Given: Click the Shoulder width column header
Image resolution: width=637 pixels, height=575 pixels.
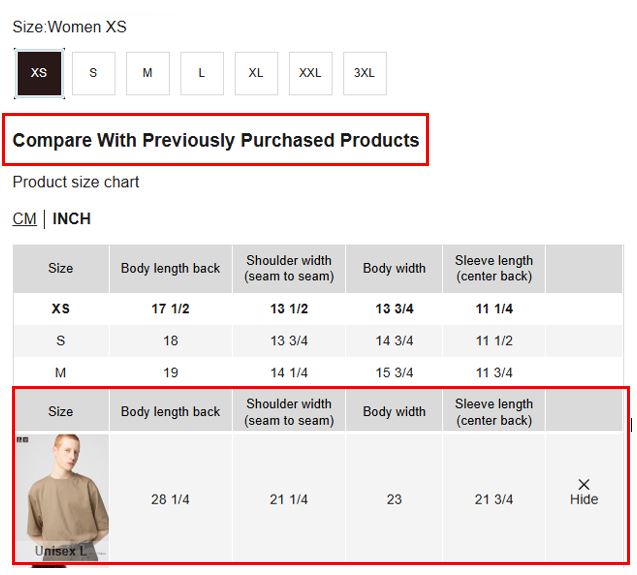Looking at the screenshot, I should 289,269.
